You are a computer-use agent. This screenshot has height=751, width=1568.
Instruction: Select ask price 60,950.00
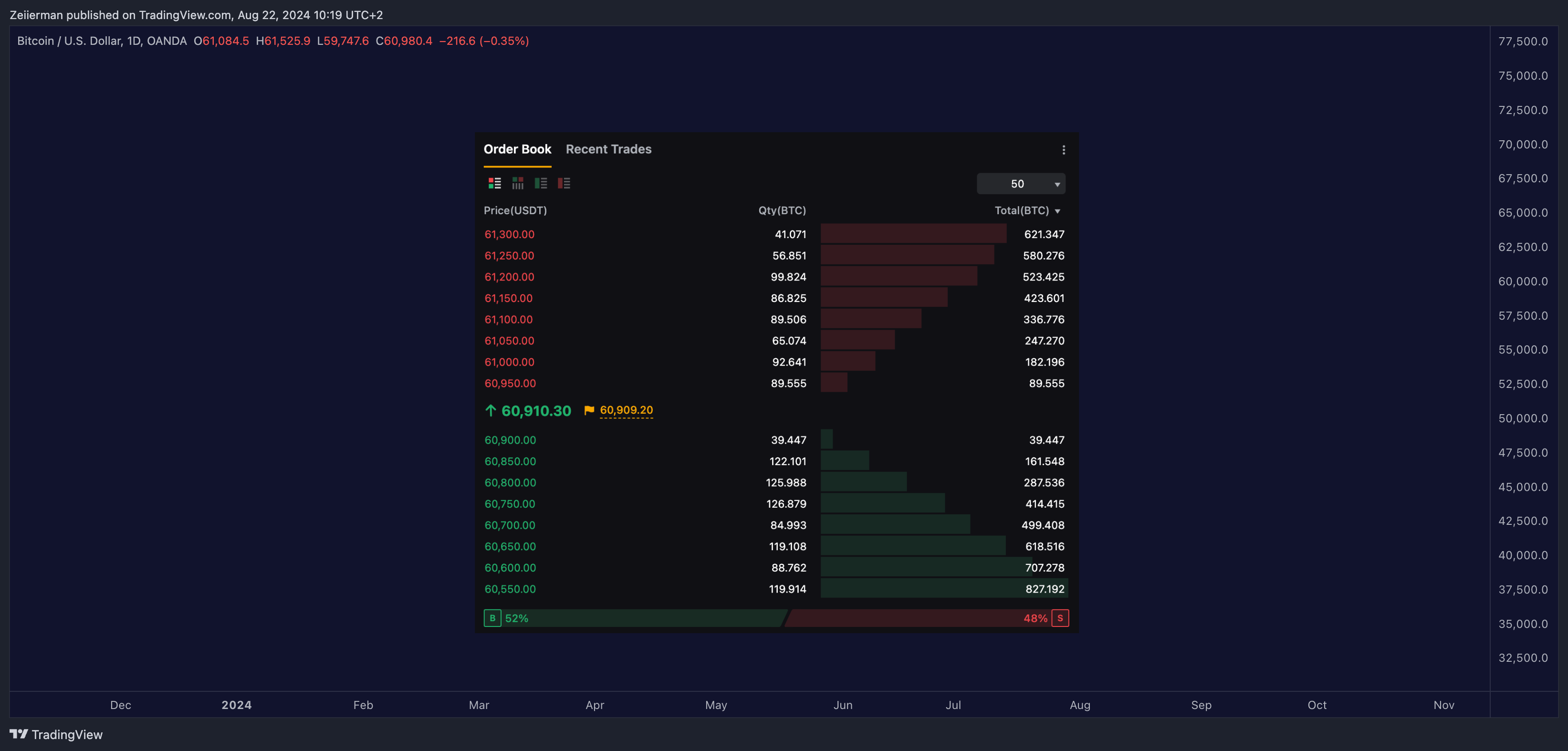click(510, 384)
